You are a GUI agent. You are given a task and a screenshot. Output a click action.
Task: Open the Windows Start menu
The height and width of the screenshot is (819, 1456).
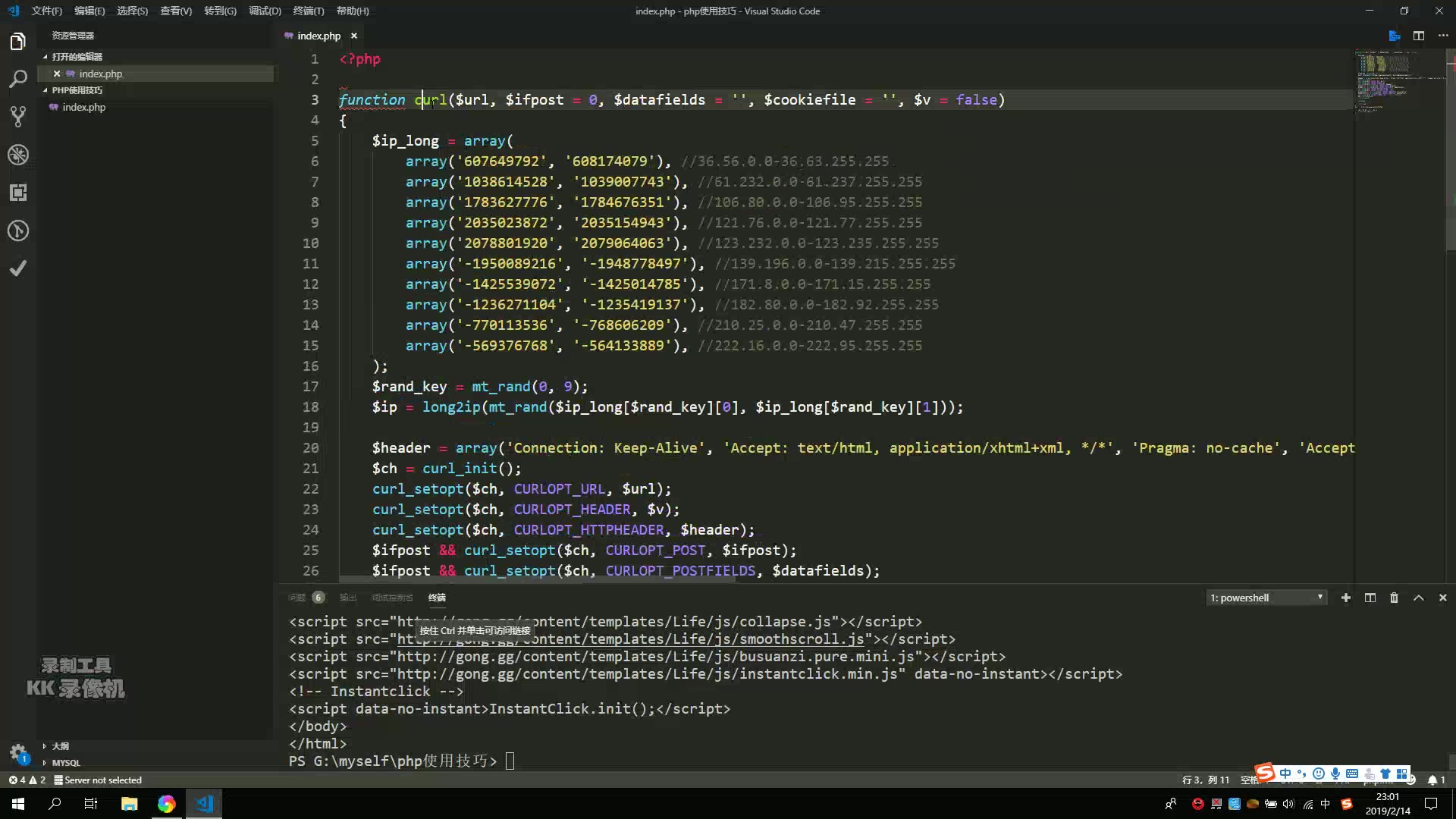(18, 804)
